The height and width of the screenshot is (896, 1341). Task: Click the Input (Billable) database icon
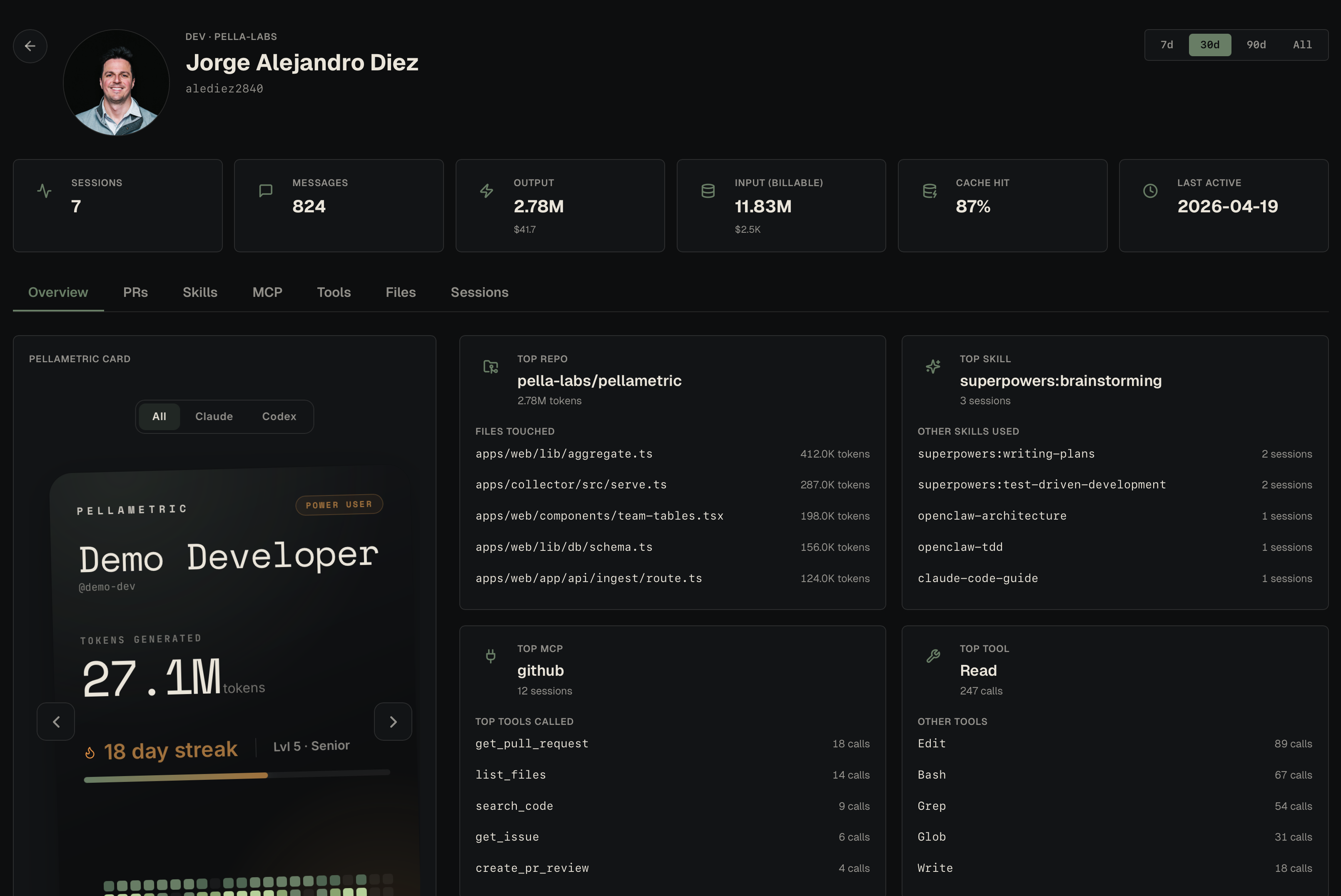[x=708, y=191]
